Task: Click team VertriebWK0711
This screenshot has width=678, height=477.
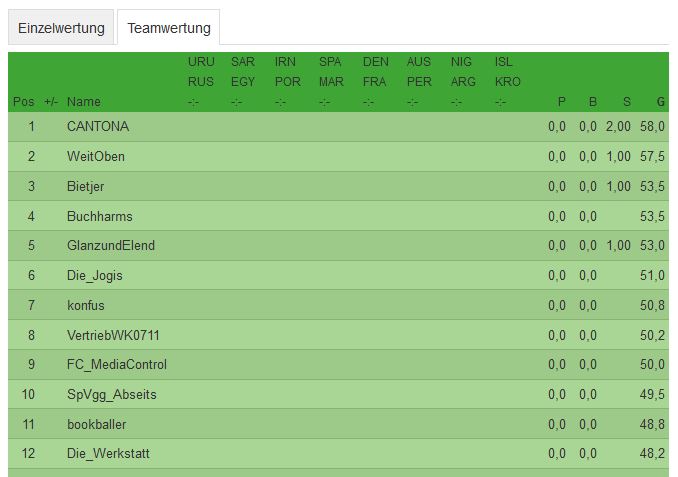Action: click(113, 335)
